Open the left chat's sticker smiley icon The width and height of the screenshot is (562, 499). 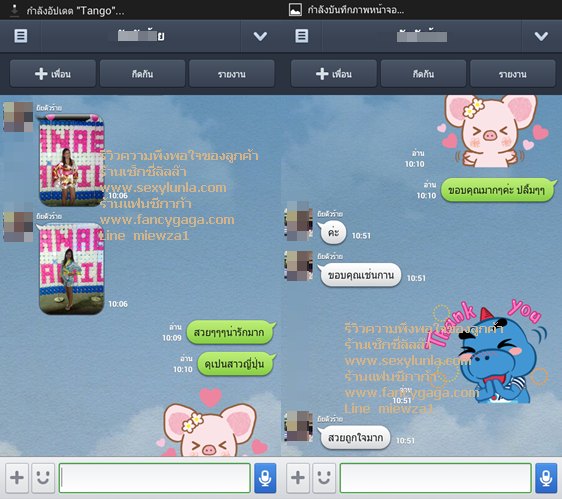43,478
